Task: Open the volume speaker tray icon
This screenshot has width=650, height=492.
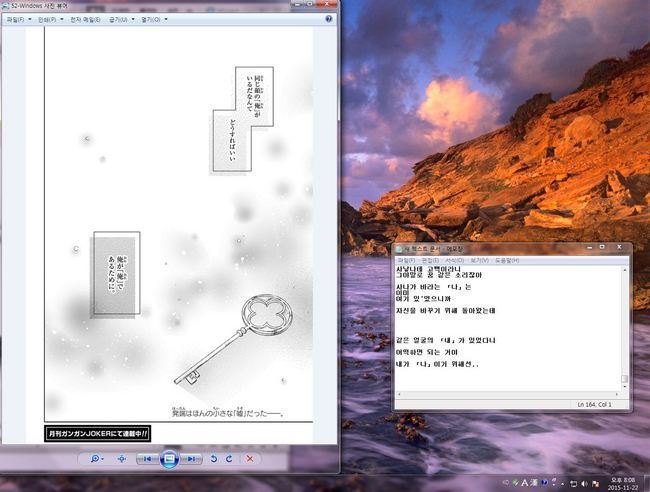Action: coord(585,483)
